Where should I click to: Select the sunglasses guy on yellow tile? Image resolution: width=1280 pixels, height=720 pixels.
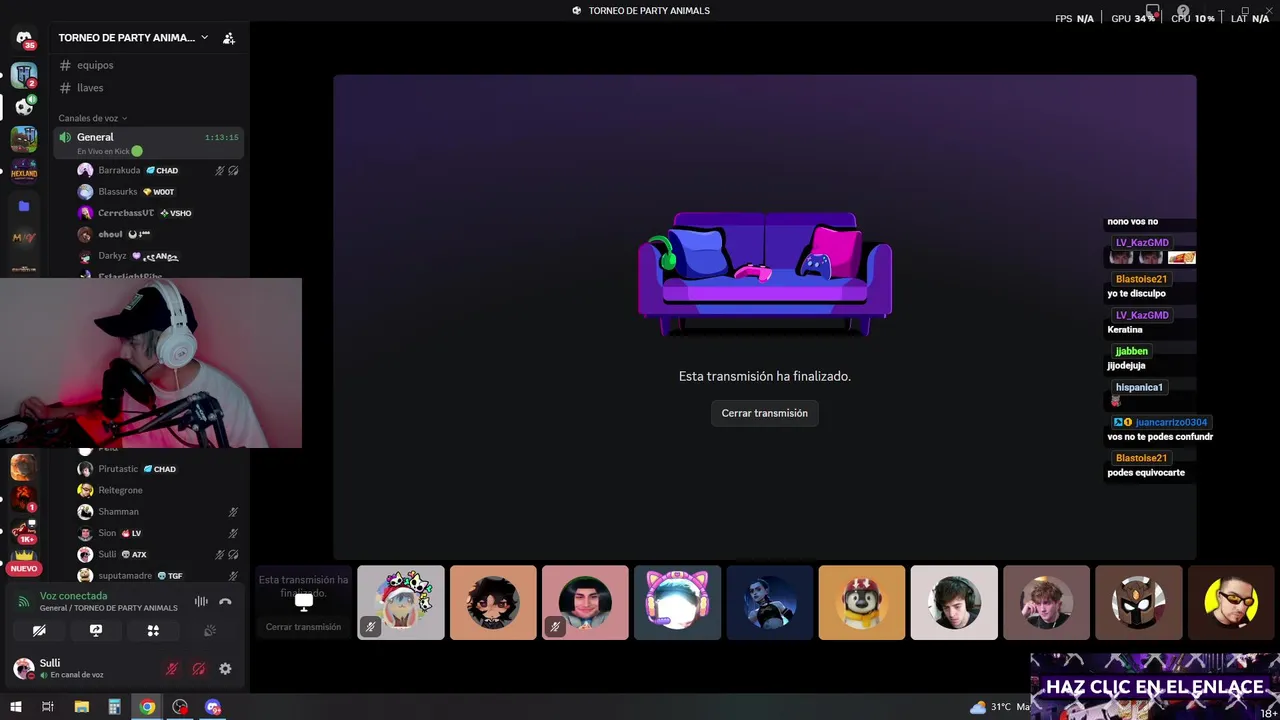(x=1231, y=602)
